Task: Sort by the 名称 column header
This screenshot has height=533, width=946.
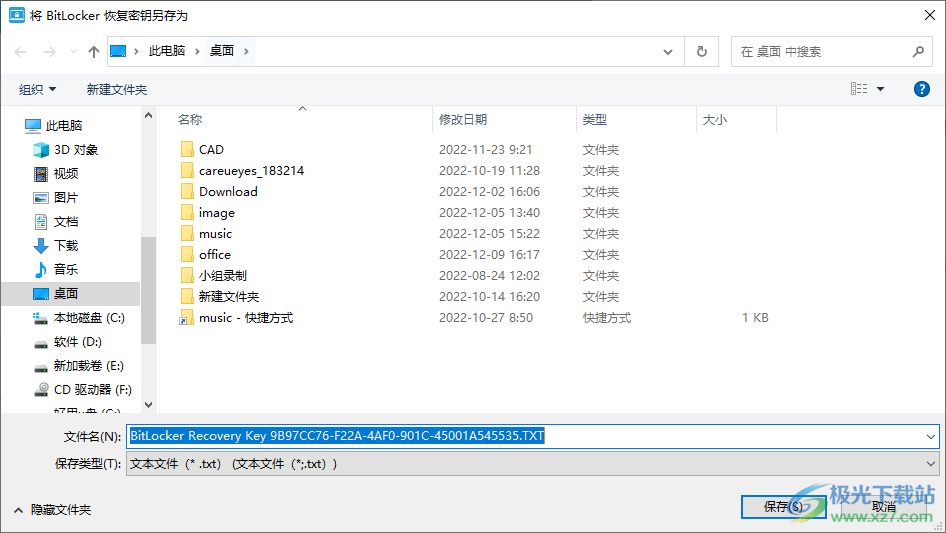Action: 190,120
